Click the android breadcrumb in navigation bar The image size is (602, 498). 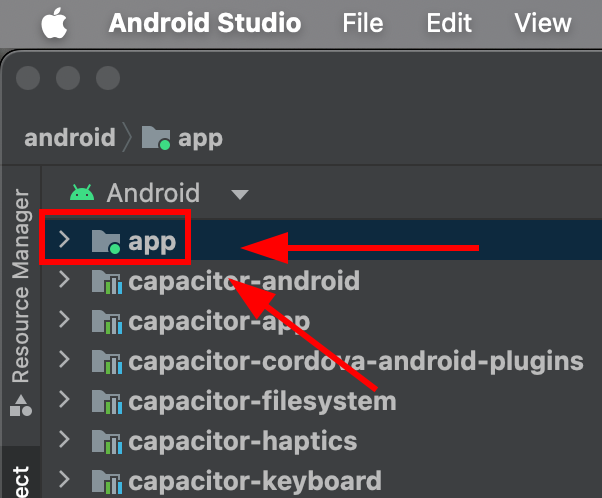(69, 137)
